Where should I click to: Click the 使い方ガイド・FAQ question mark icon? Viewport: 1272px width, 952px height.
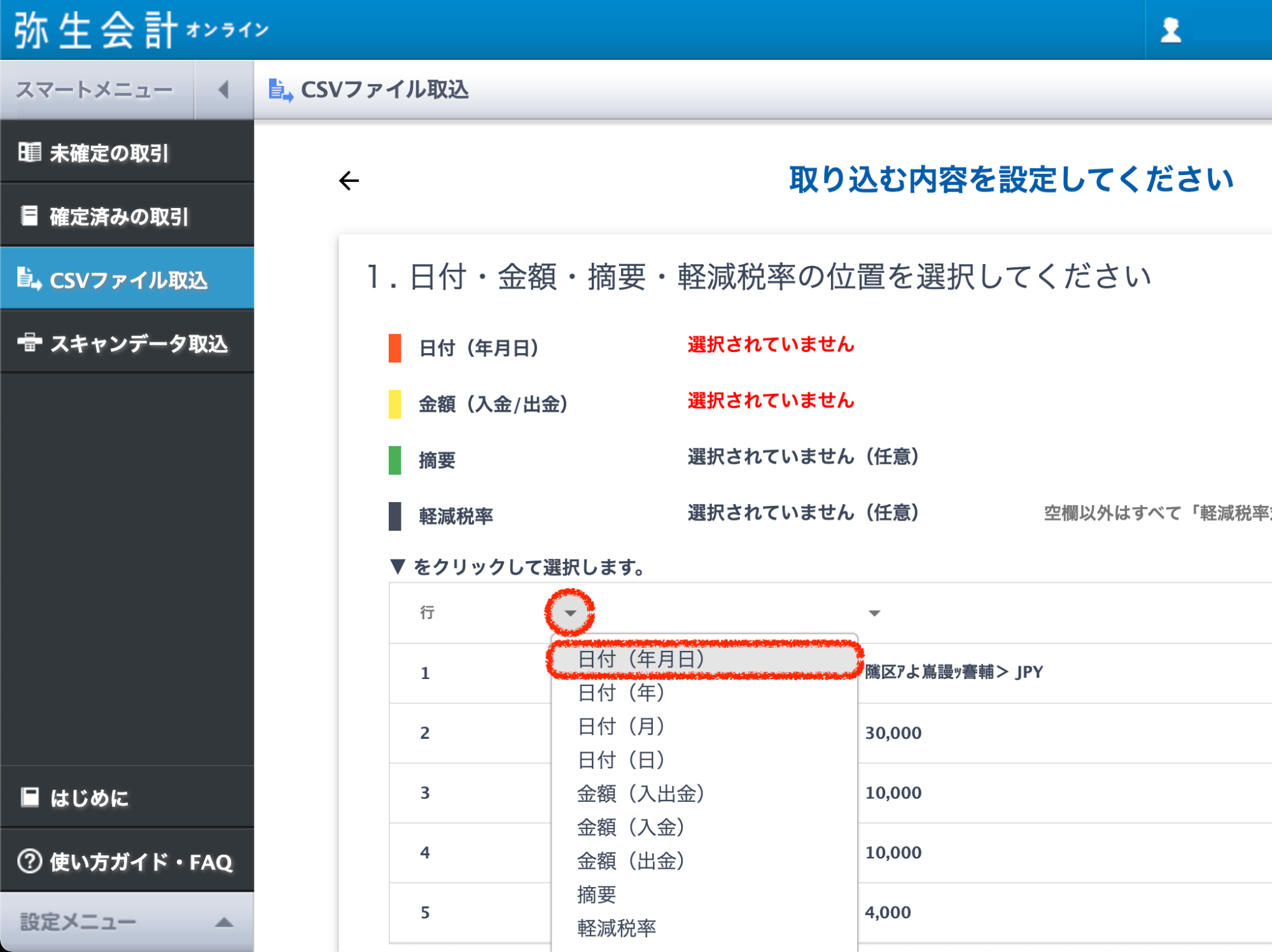coord(29,861)
